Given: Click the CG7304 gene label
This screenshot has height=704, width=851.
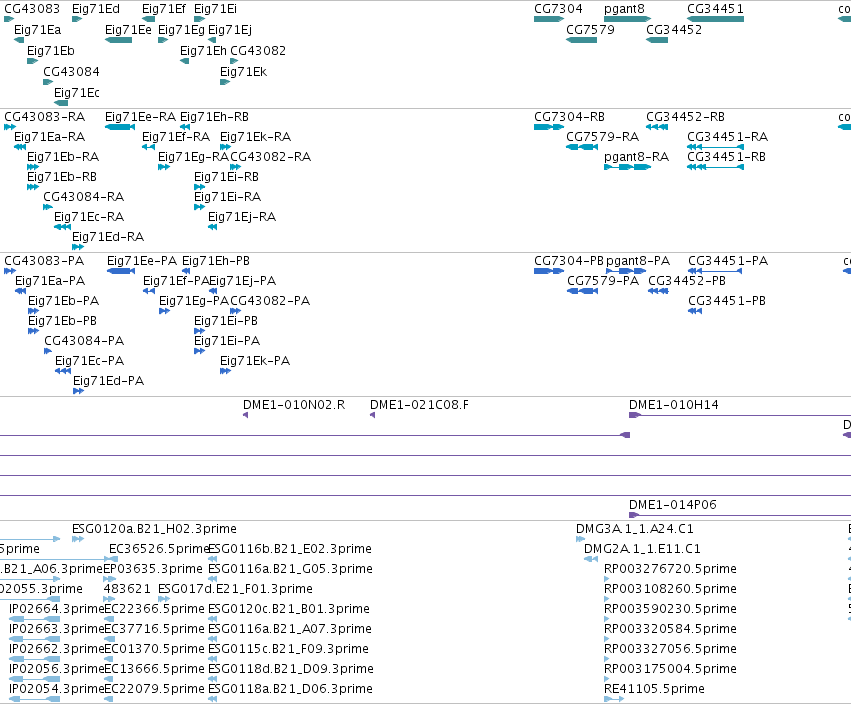Looking at the screenshot, I should (558, 9).
